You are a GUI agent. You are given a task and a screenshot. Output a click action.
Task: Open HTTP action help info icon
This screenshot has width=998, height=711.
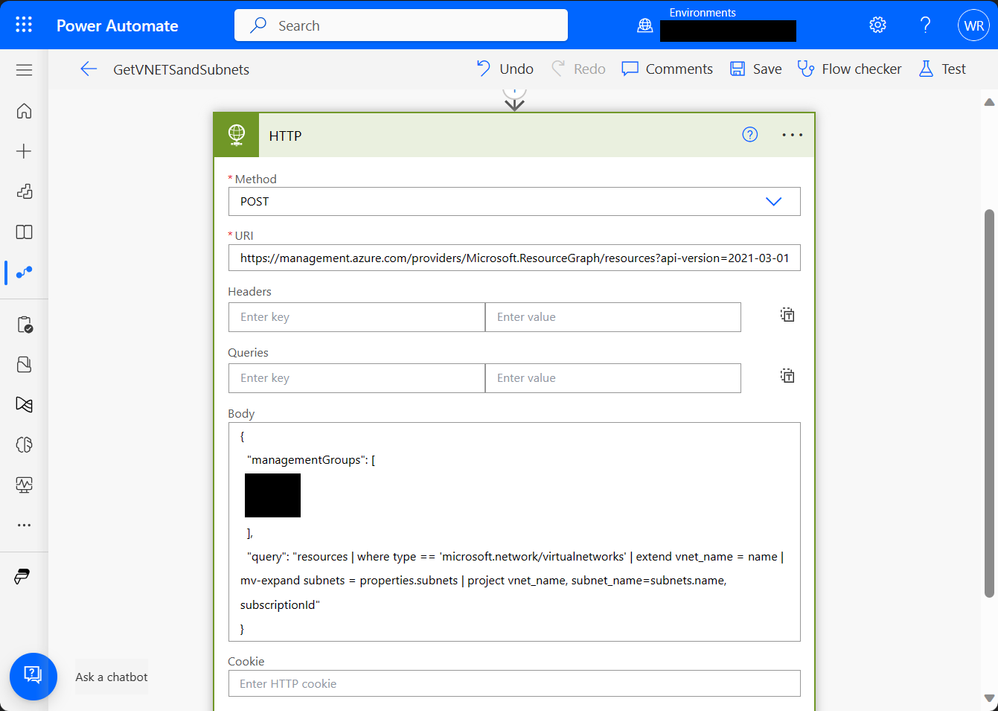click(750, 134)
